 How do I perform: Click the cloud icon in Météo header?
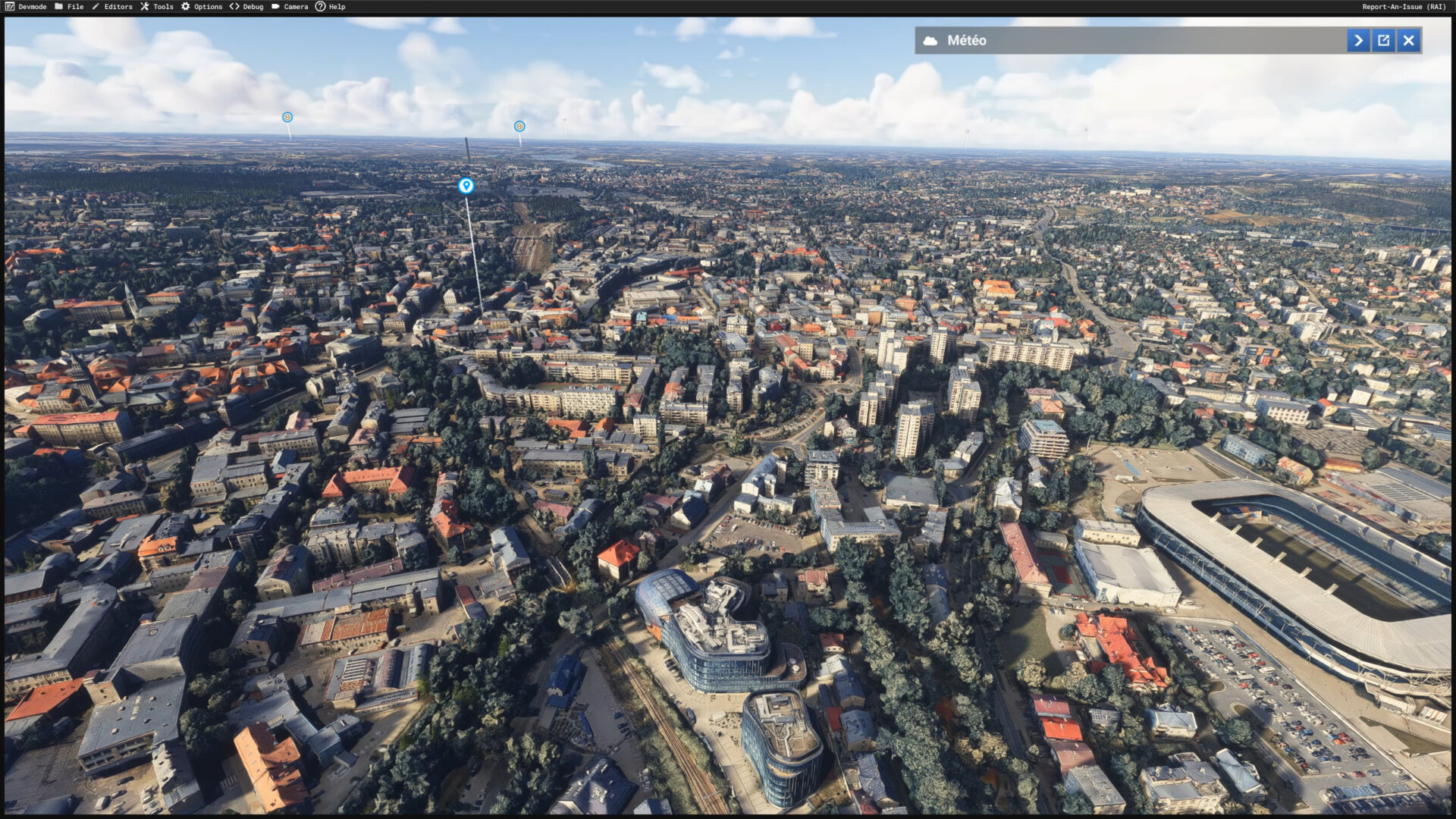click(x=930, y=40)
